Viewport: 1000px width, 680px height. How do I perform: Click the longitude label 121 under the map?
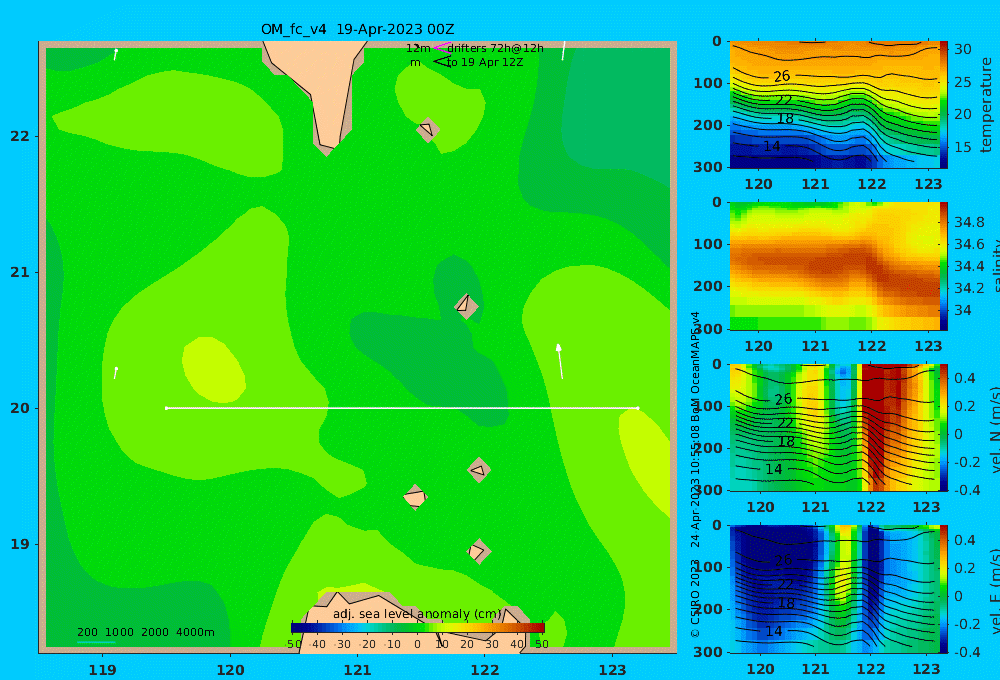click(357, 670)
